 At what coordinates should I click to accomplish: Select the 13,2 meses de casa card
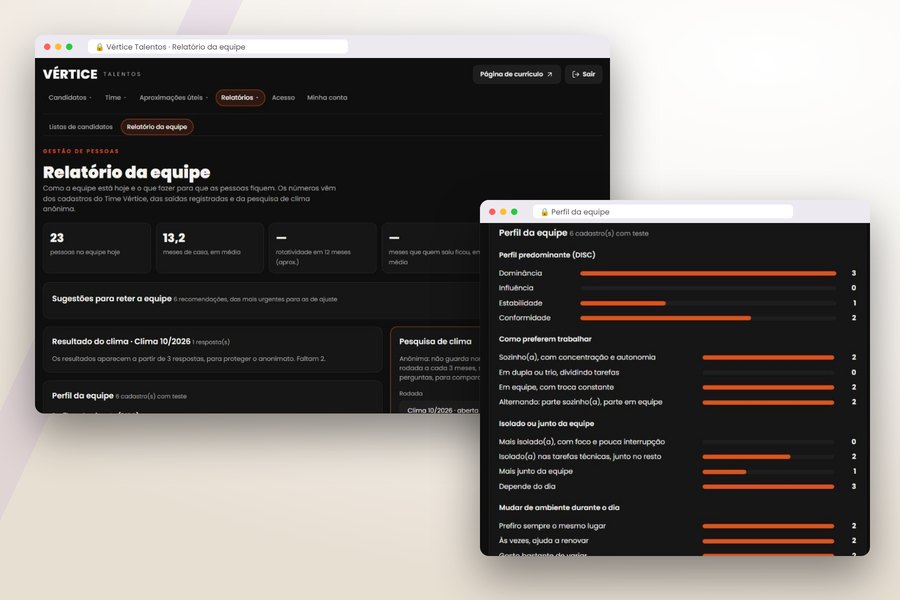pyautogui.click(x=210, y=247)
